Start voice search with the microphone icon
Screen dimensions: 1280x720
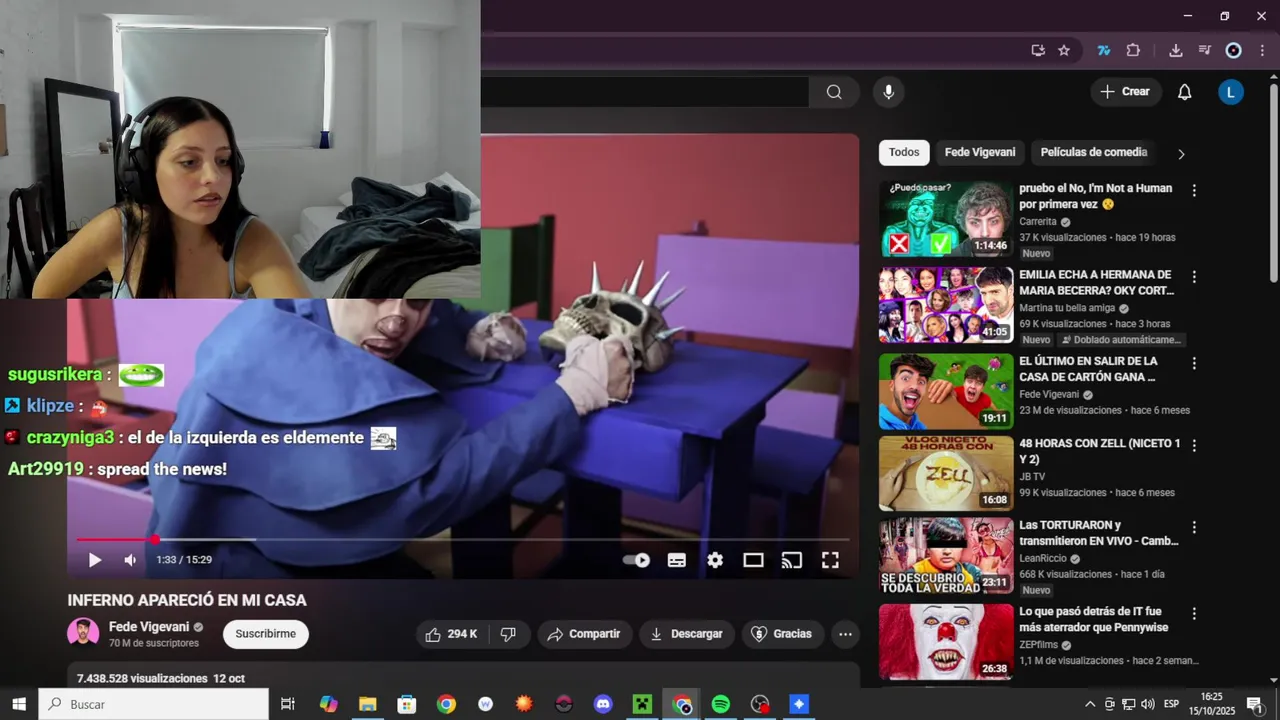click(x=888, y=92)
